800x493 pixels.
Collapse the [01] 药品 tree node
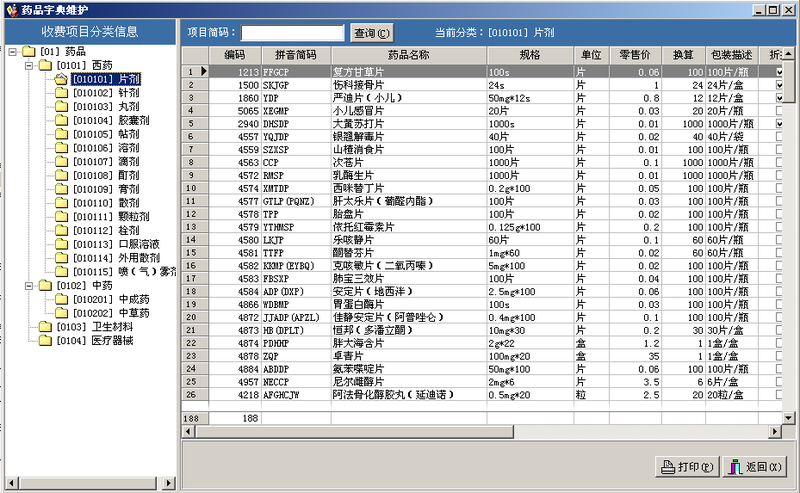13,51
